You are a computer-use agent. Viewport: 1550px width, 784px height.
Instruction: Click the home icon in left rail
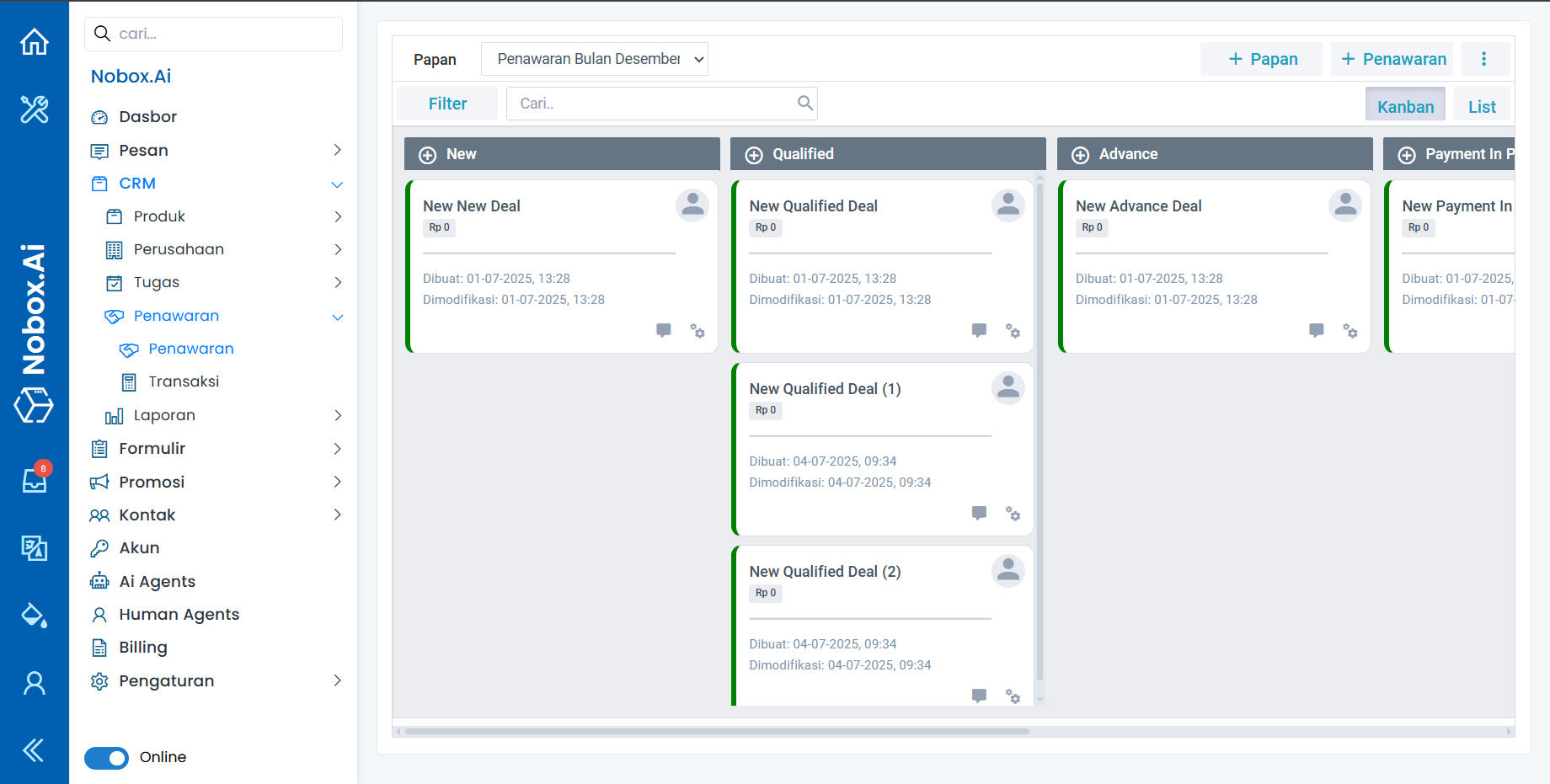tap(35, 41)
